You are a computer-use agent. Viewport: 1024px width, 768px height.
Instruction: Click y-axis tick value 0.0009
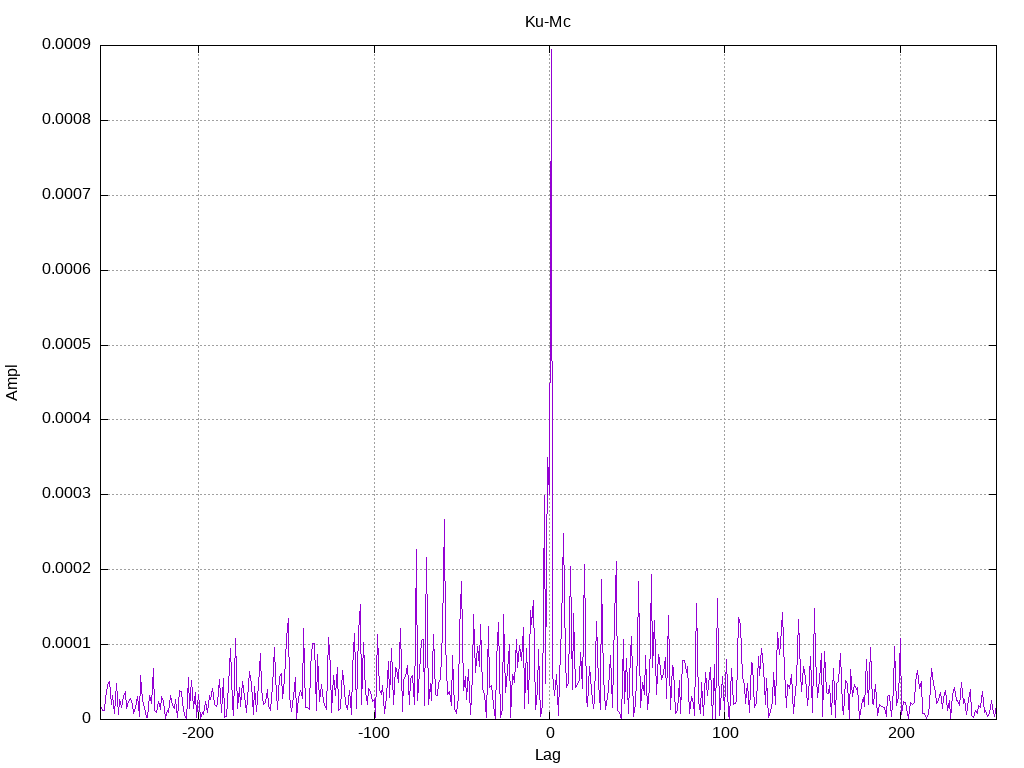tap(67, 44)
